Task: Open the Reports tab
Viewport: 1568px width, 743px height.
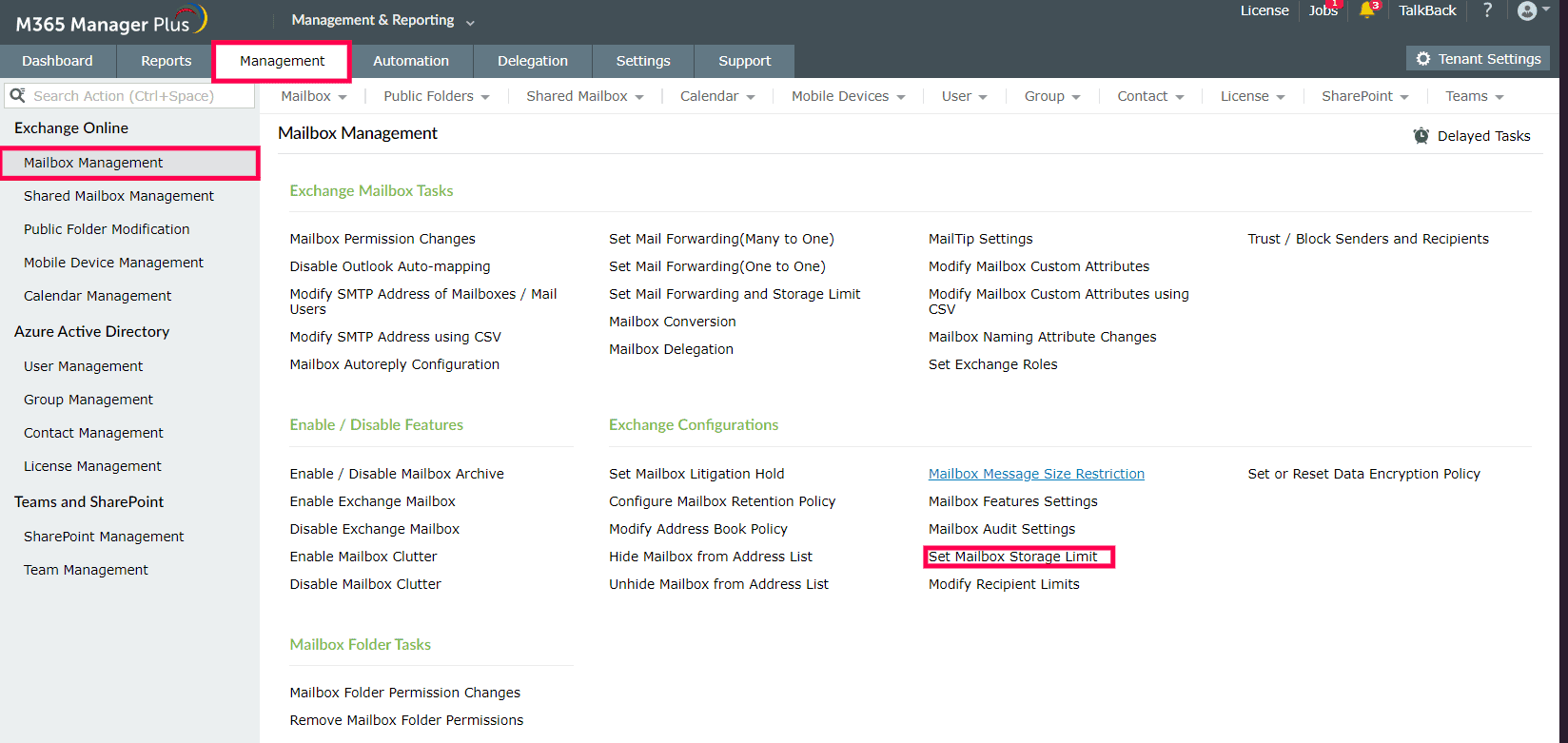Action: point(167,61)
